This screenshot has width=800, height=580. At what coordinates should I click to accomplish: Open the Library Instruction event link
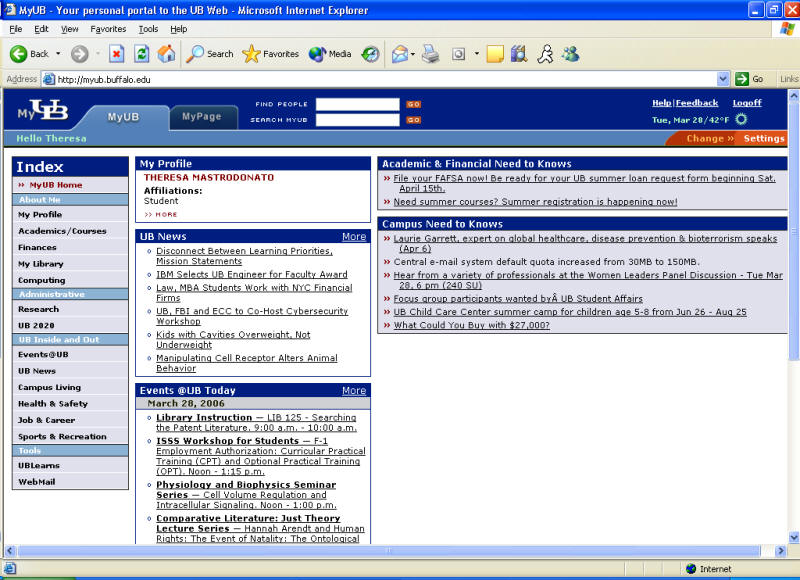tap(256, 422)
